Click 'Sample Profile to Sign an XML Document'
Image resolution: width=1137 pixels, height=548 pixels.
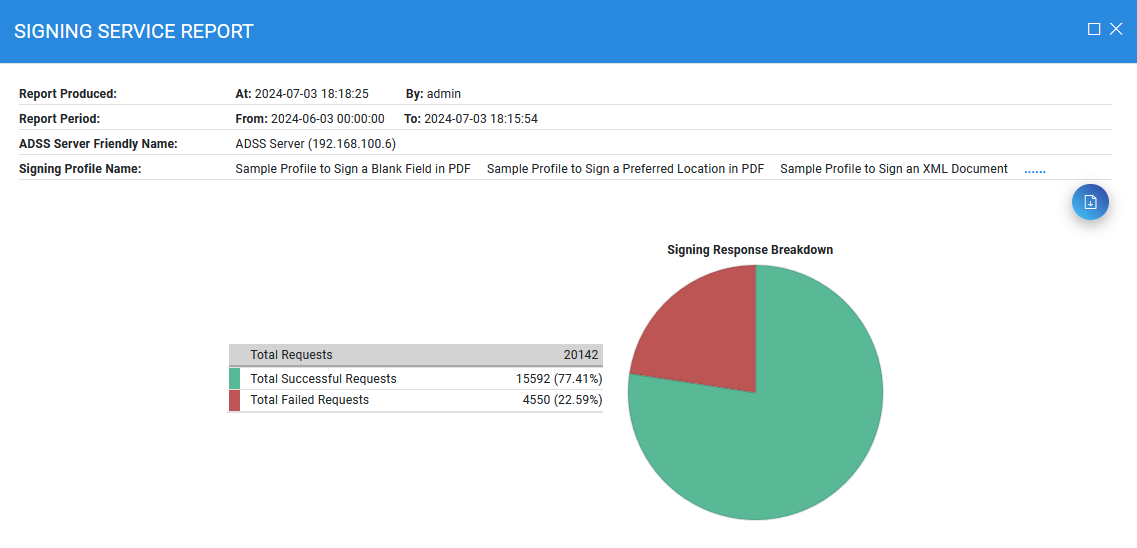click(x=893, y=169)
